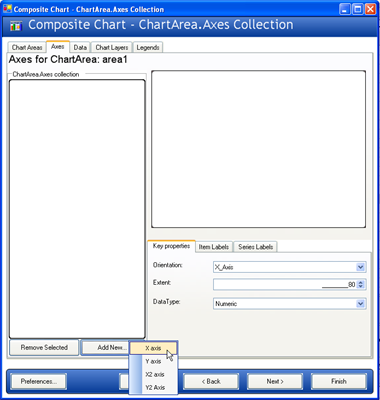Click the Remove Selected button

(44, 348)
